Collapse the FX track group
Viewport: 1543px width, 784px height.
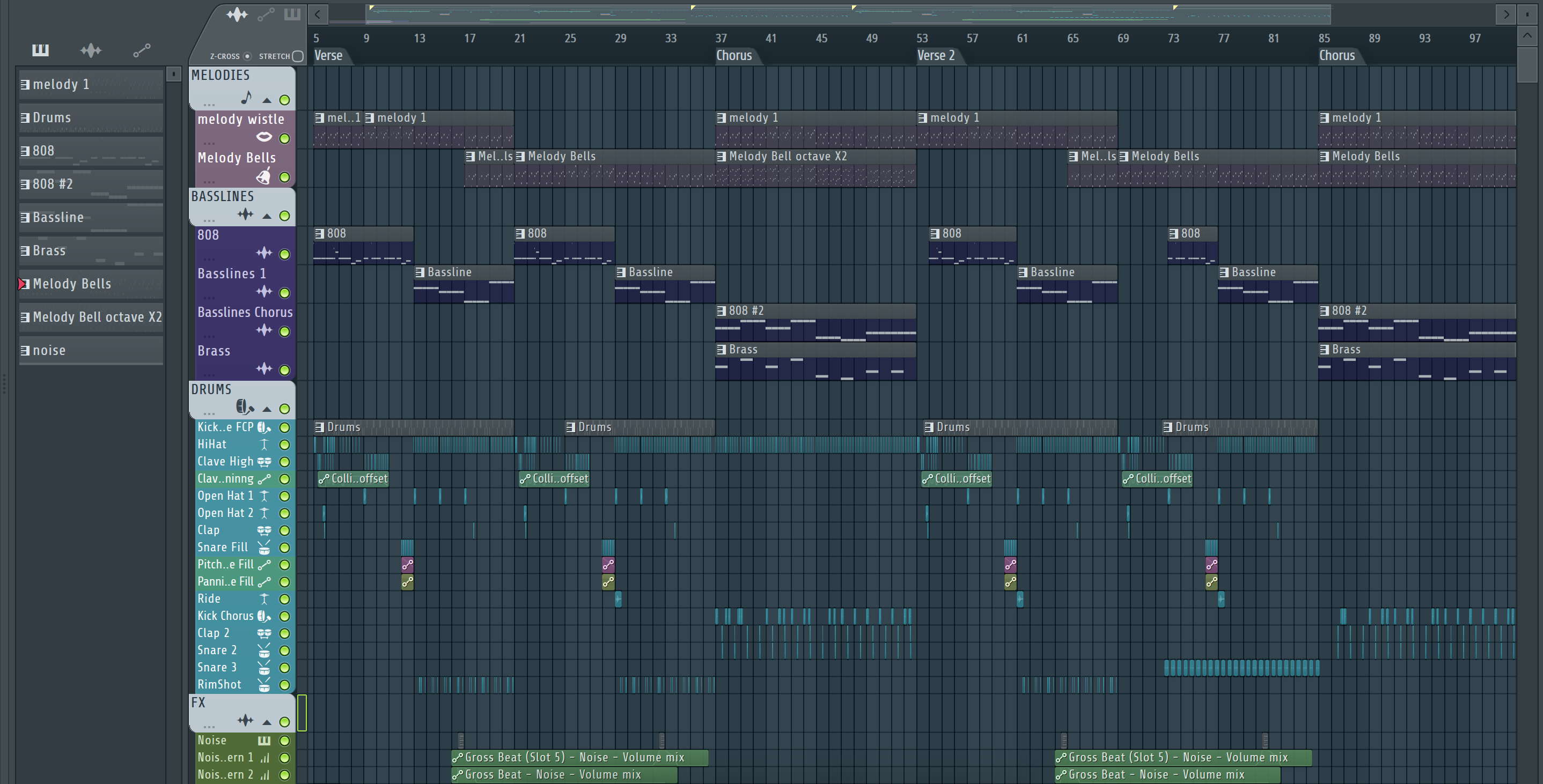click(267, 722)
